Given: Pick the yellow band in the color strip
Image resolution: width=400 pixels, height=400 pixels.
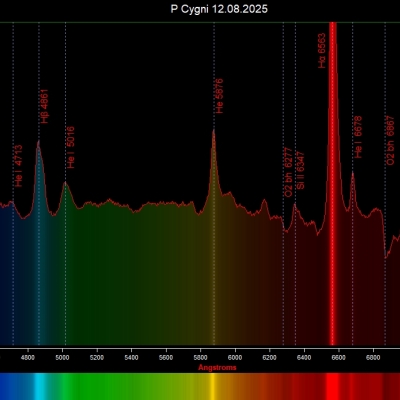Looking at the screenshot, I should (x=213, y=386).
